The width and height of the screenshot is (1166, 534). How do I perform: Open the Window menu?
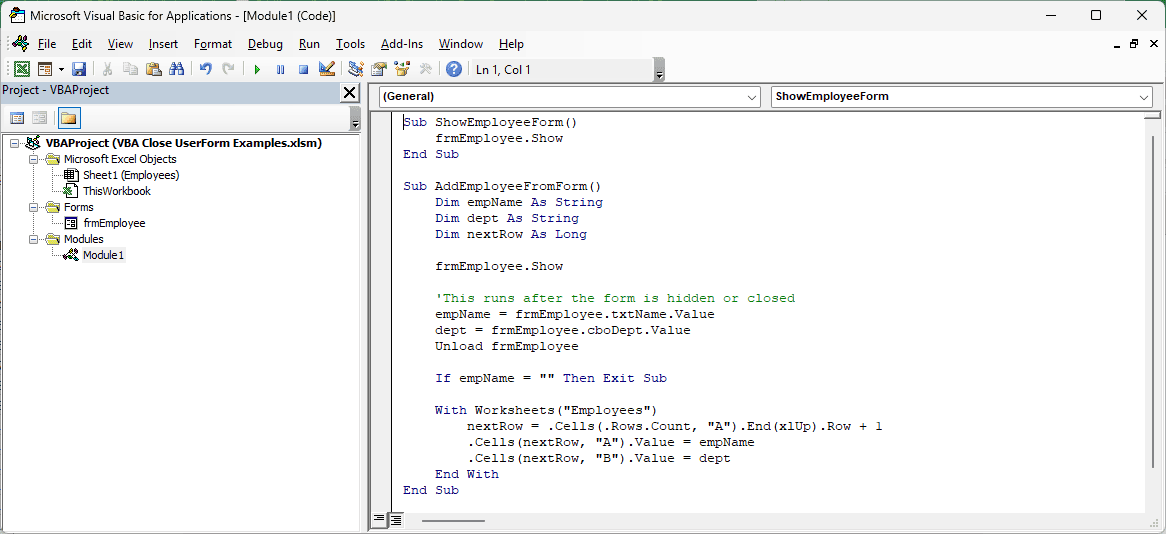pos(460,44)
